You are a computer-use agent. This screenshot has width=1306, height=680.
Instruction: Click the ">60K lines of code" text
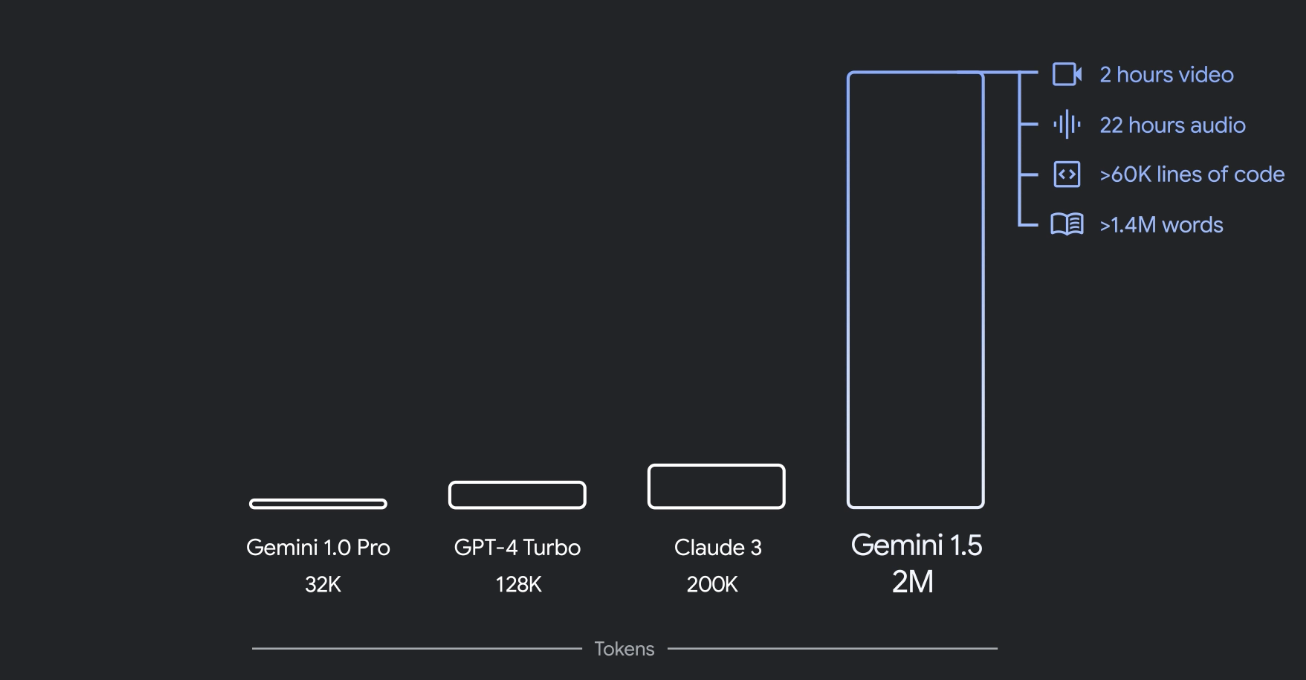tap(1192, 175)
